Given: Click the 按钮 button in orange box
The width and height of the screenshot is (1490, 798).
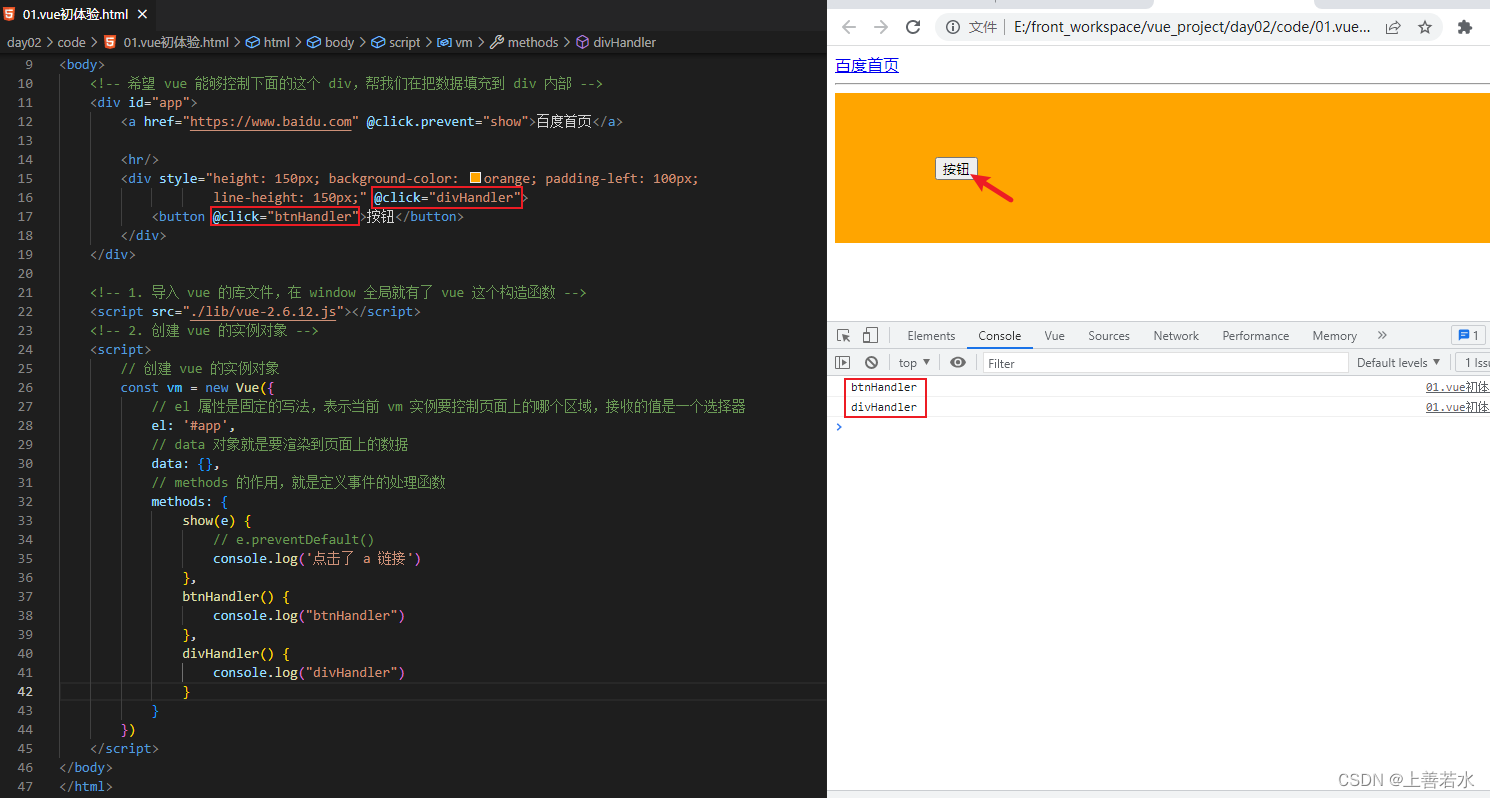Looking at the screenshot, I should 956,168.
